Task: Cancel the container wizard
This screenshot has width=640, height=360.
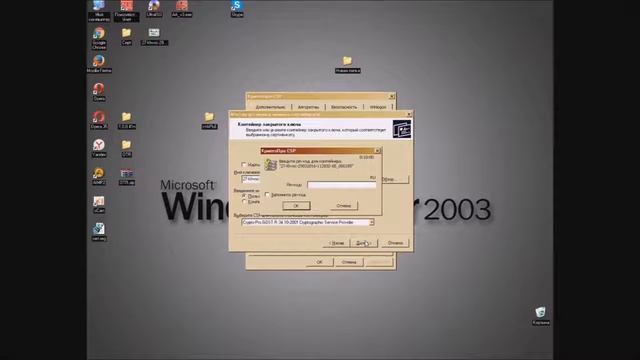Action: pos(395,243)
